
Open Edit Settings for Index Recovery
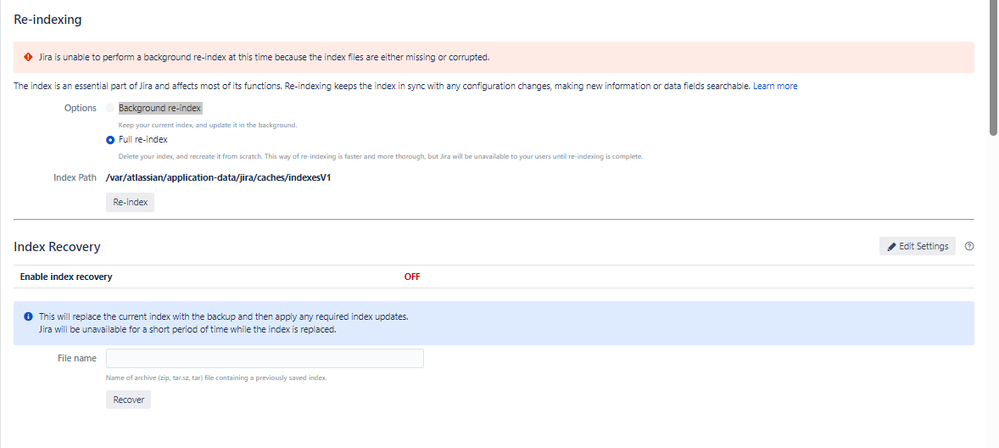(917, 246)
